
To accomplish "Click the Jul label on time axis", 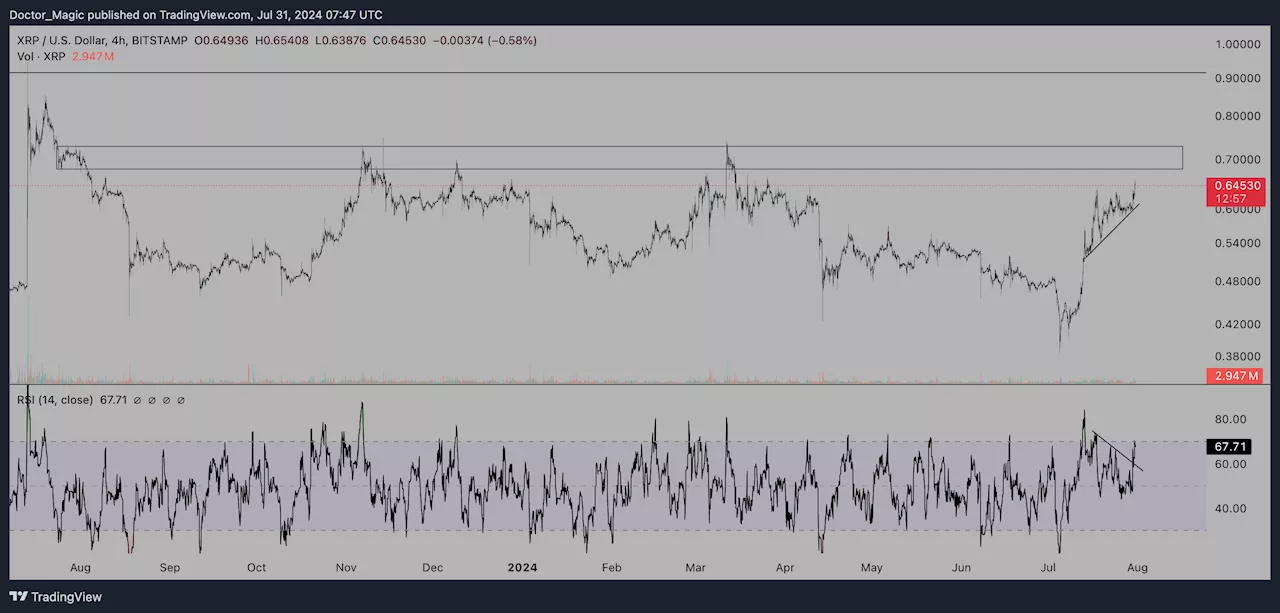I will [1046, 568].
